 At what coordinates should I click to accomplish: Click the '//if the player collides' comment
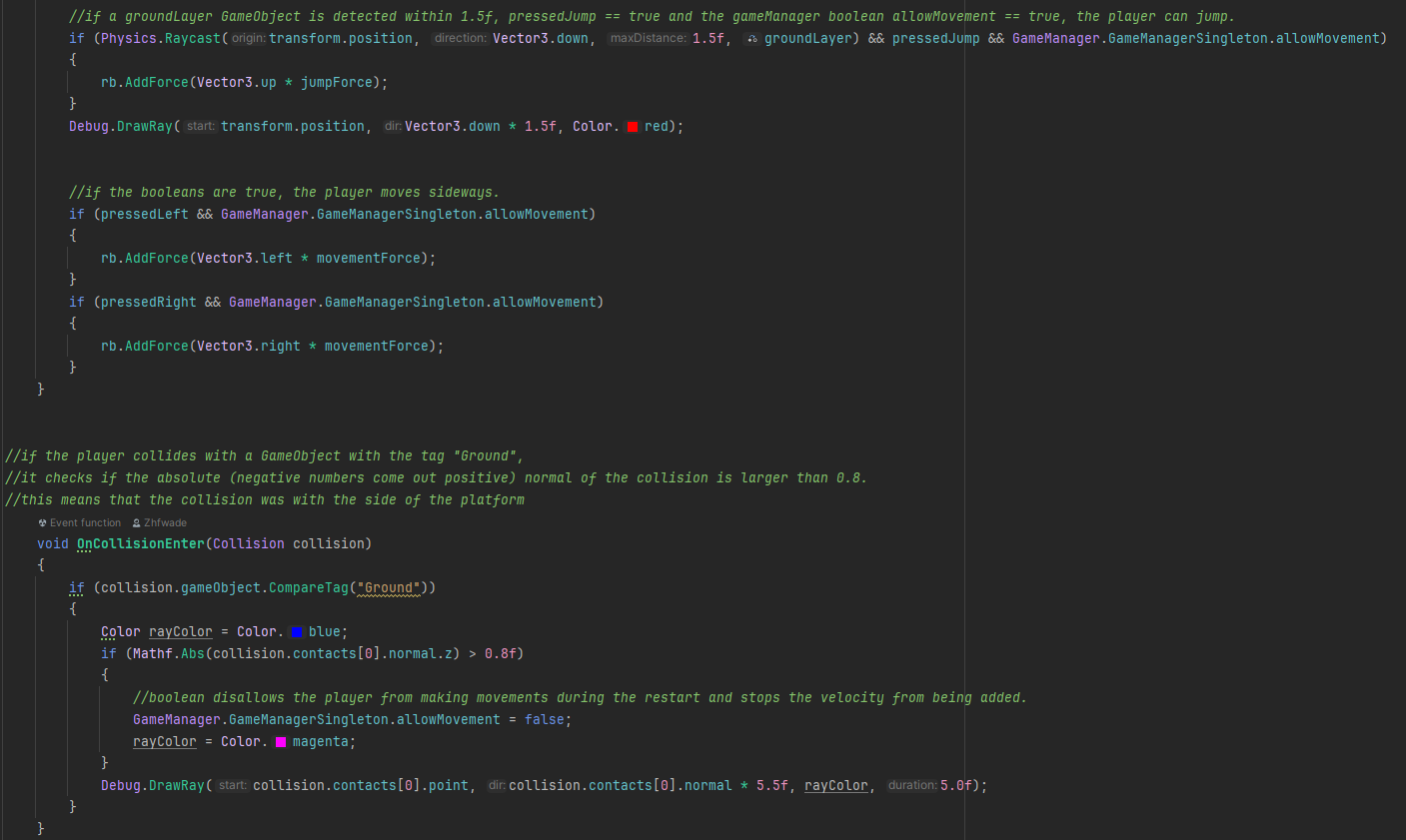[x=265, y=455]
